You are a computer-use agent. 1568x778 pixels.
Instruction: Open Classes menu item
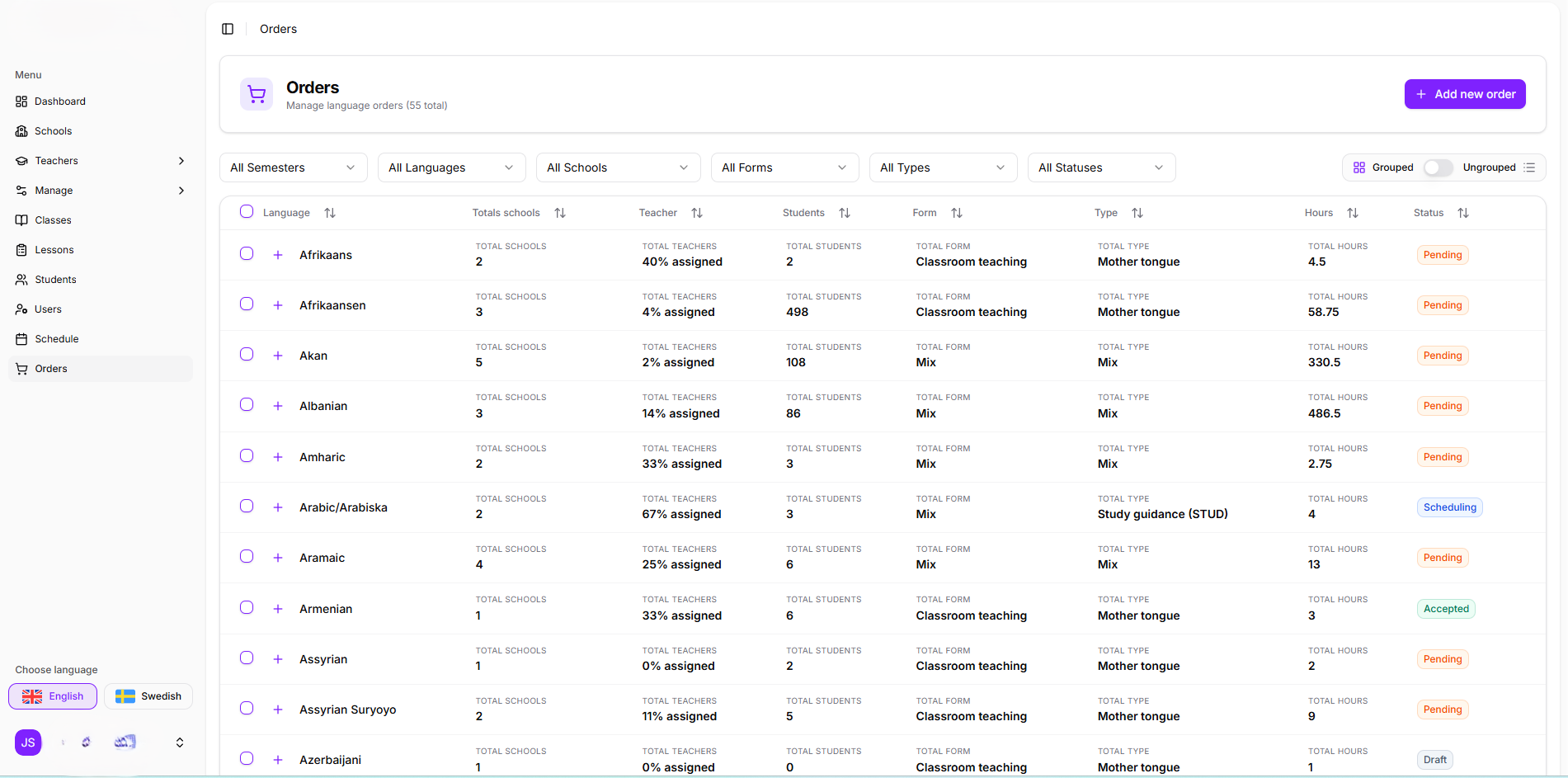(x=101, y=220)
